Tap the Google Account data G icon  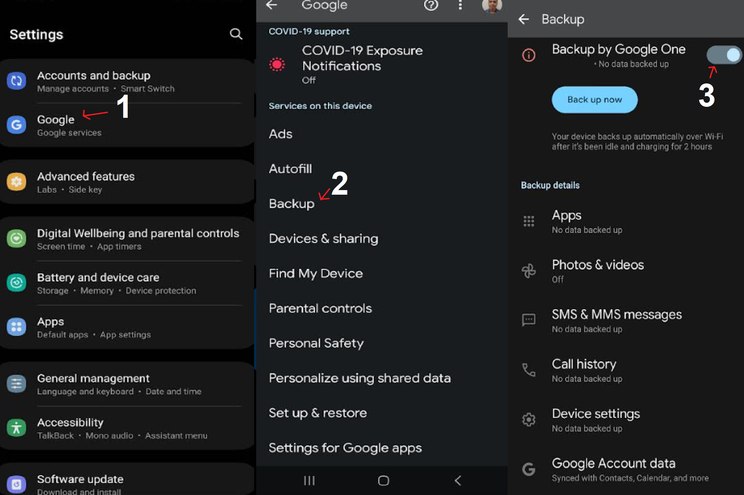coord(529,469)
